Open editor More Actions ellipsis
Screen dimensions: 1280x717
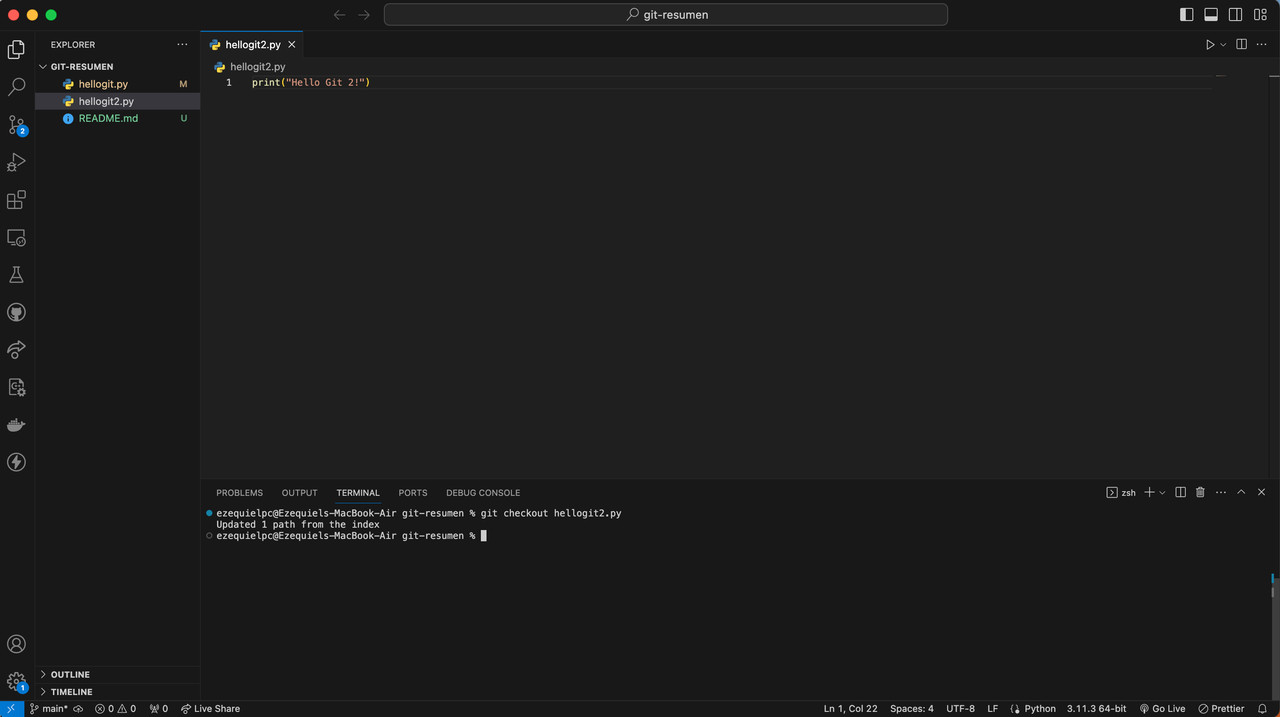tap(1262, 45)
